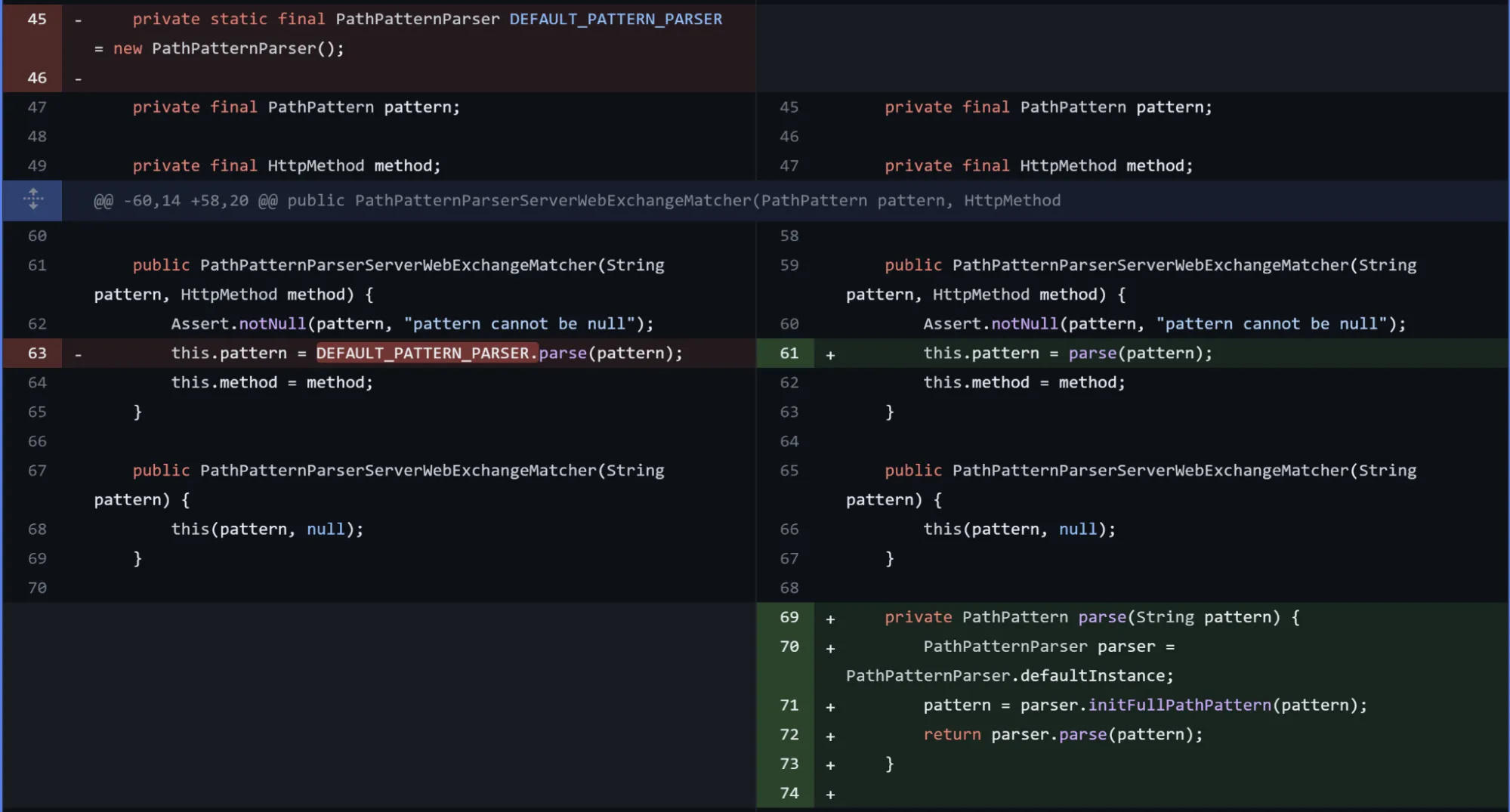Select added line number 71

(x=789, y=705)
